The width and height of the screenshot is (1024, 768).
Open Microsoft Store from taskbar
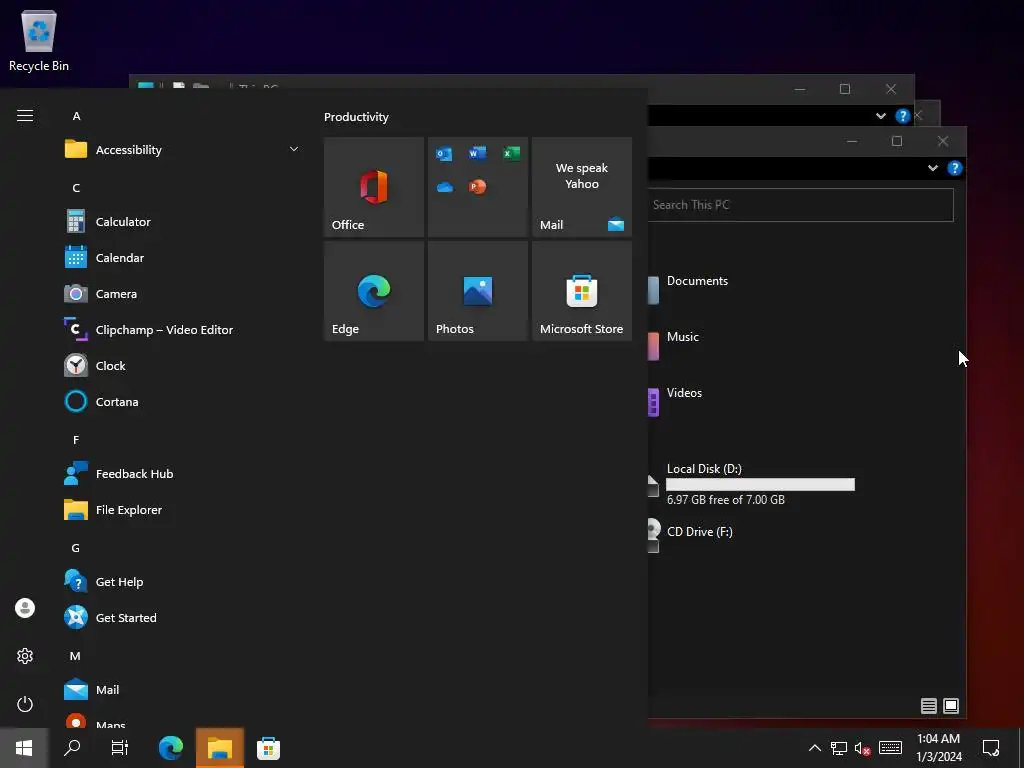pos(268,748)
